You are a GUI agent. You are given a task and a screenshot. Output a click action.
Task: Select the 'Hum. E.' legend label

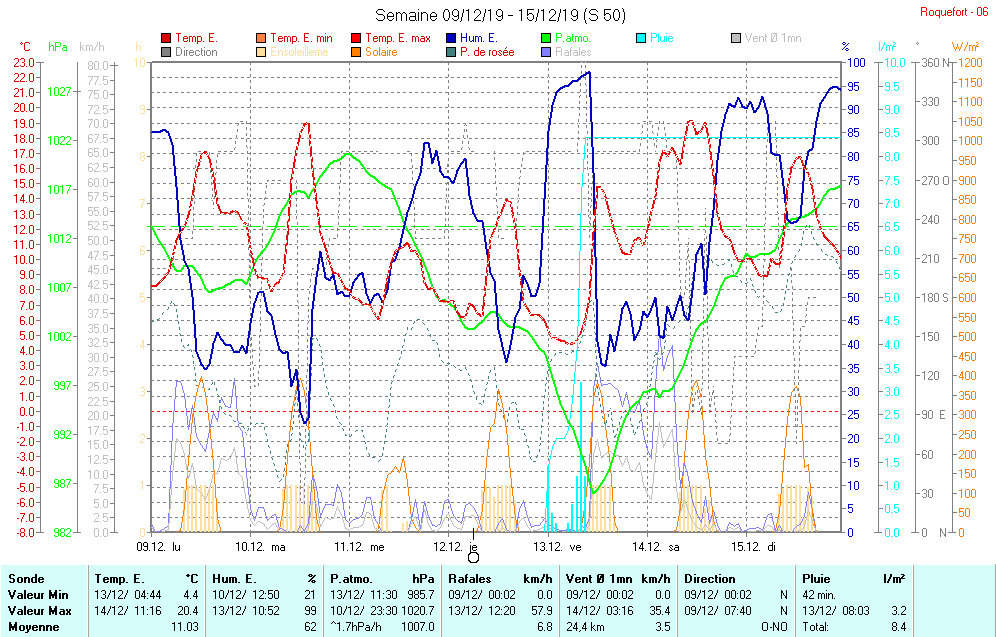click(x=479, y=38)
